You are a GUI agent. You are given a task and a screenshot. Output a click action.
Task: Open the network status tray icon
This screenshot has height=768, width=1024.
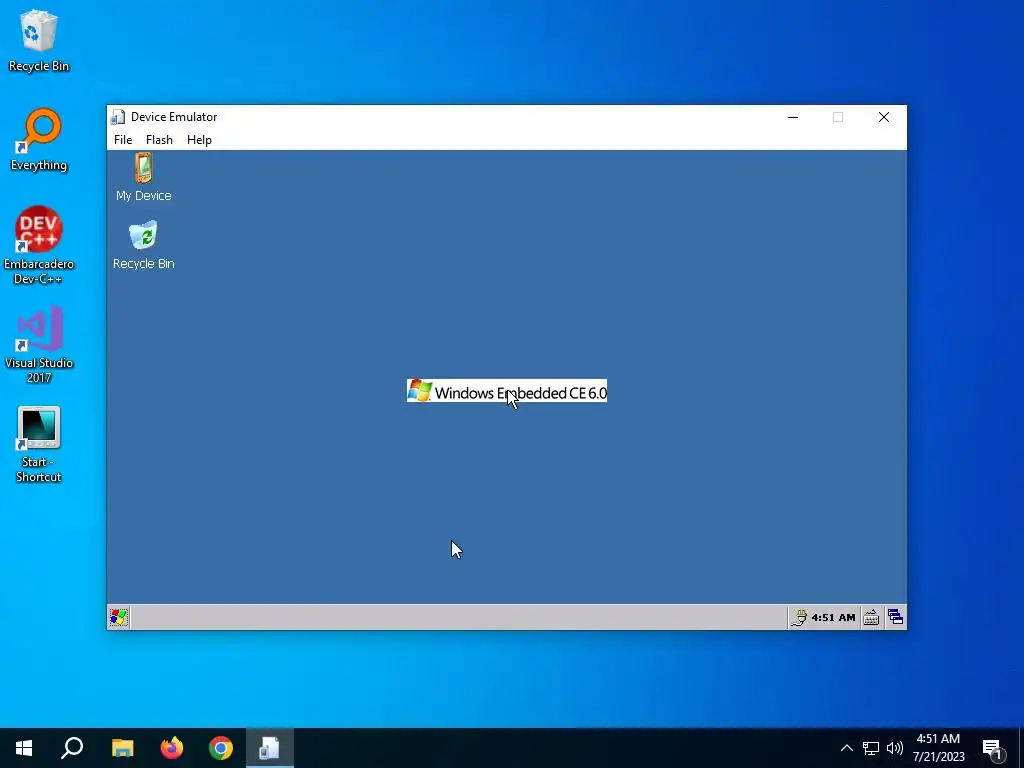tap(871, 748)
